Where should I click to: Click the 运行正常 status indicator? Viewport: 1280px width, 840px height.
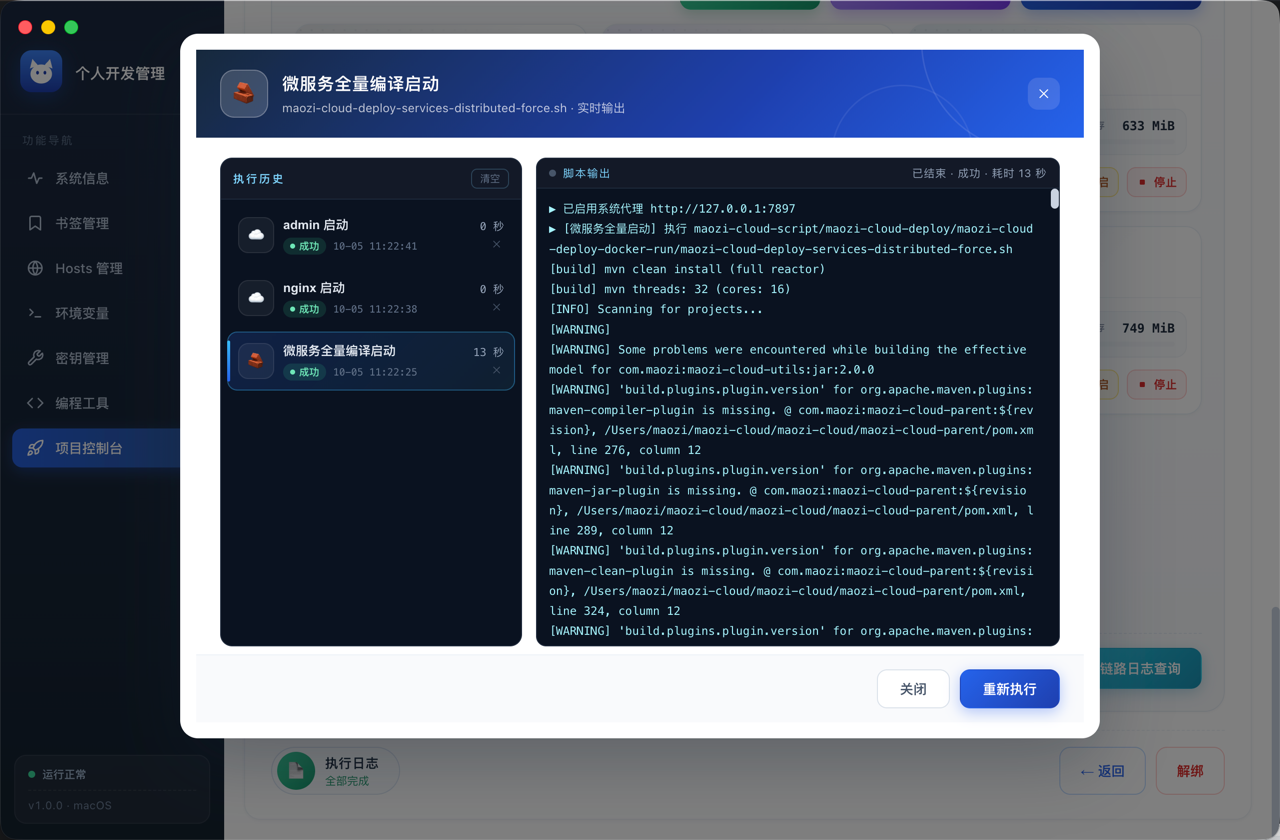point(57,774)
